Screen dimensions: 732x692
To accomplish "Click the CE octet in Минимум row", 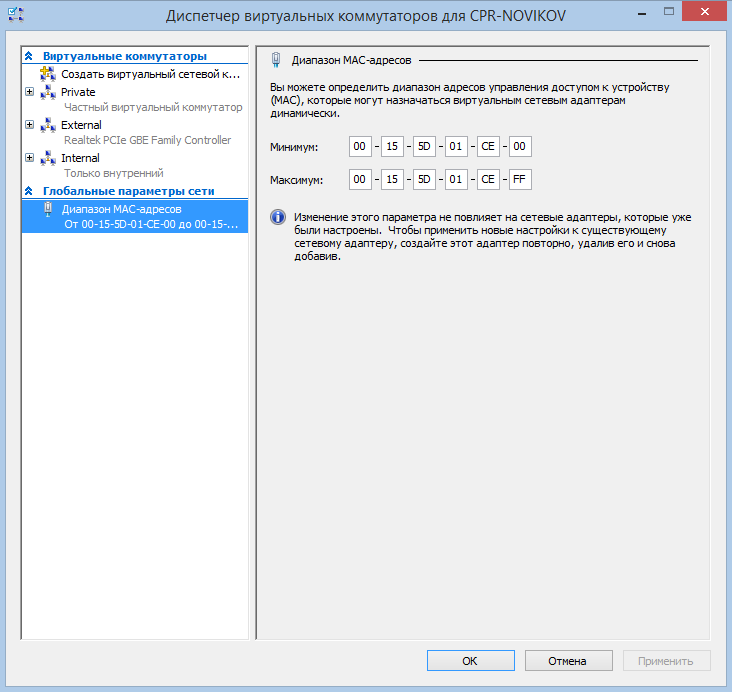I will tap(487, 147).
